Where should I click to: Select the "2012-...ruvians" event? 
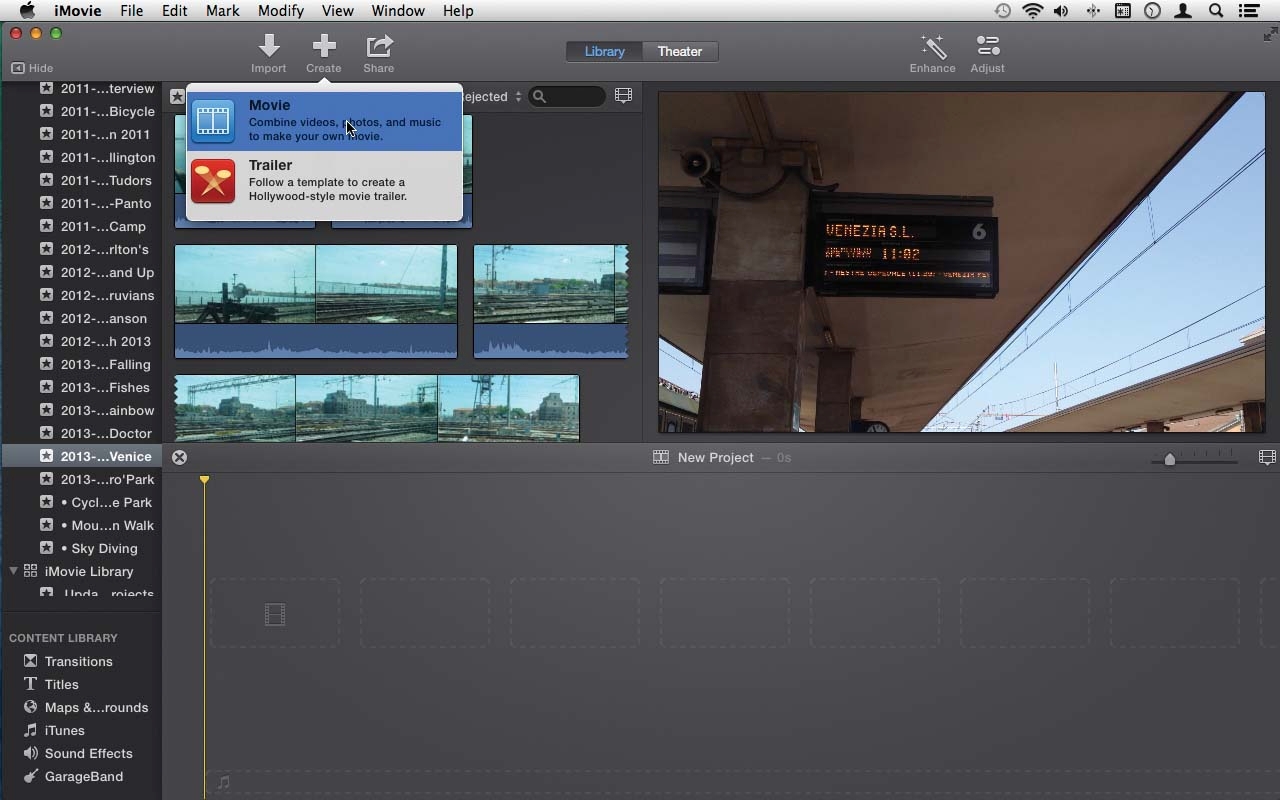(x=81, y=295)
